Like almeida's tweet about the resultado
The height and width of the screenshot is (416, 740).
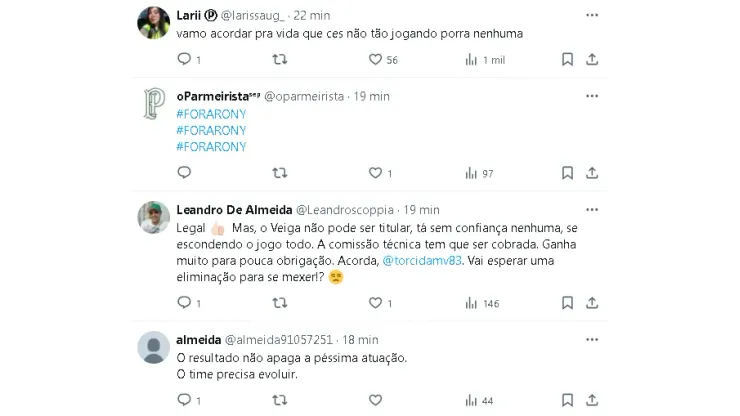(375, 400)
